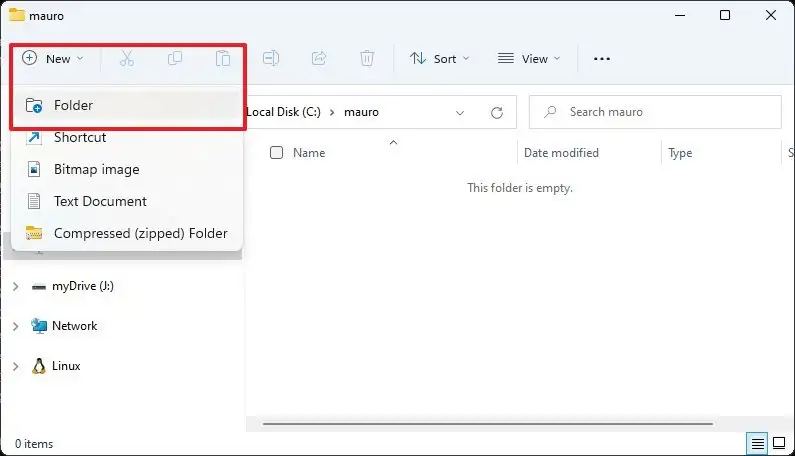Toggle the select-all checkbox beside Name
This screenshot has width=795, height=456.
[276, 153]
